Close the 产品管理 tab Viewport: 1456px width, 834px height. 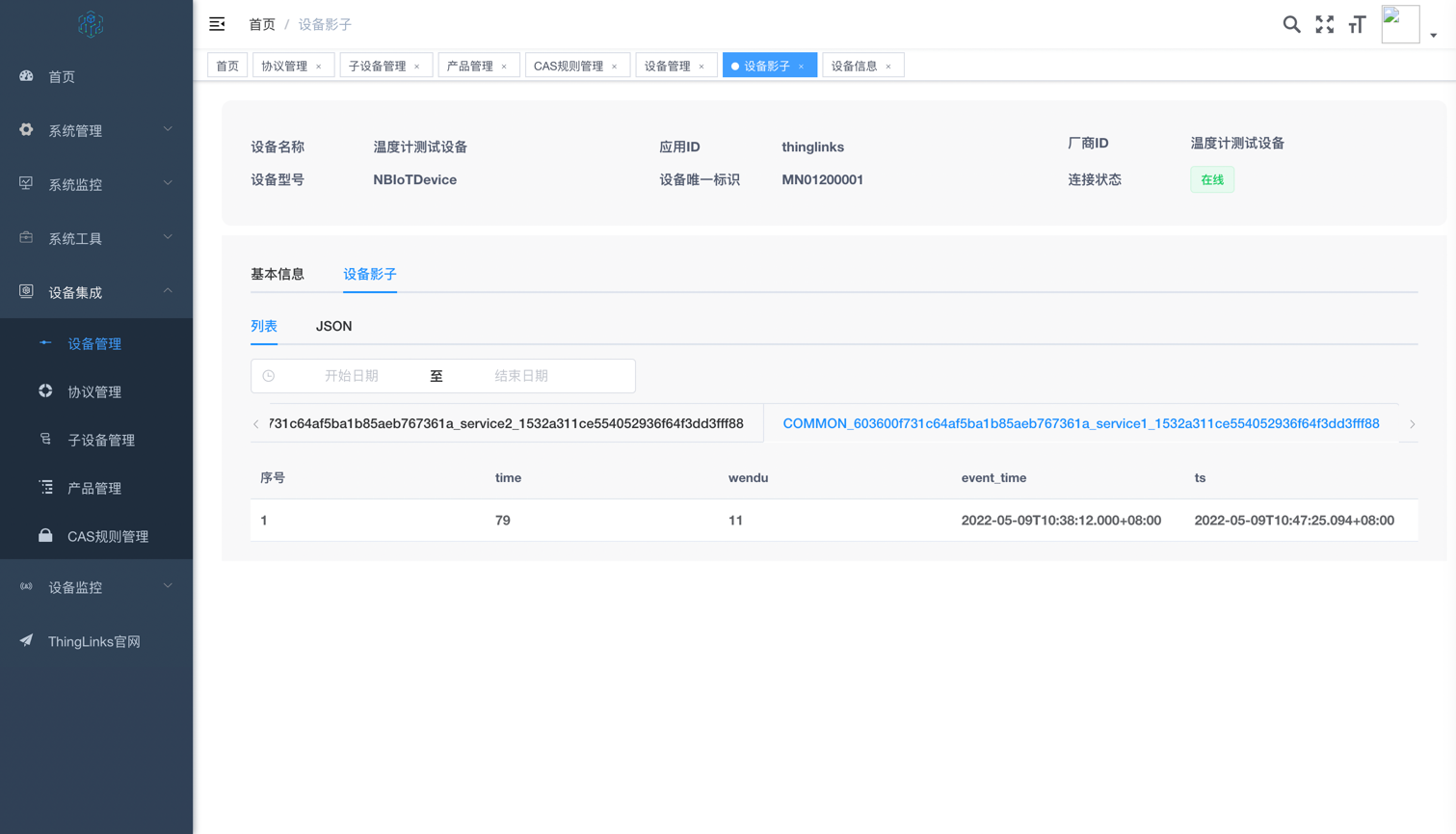click(504, 67)
